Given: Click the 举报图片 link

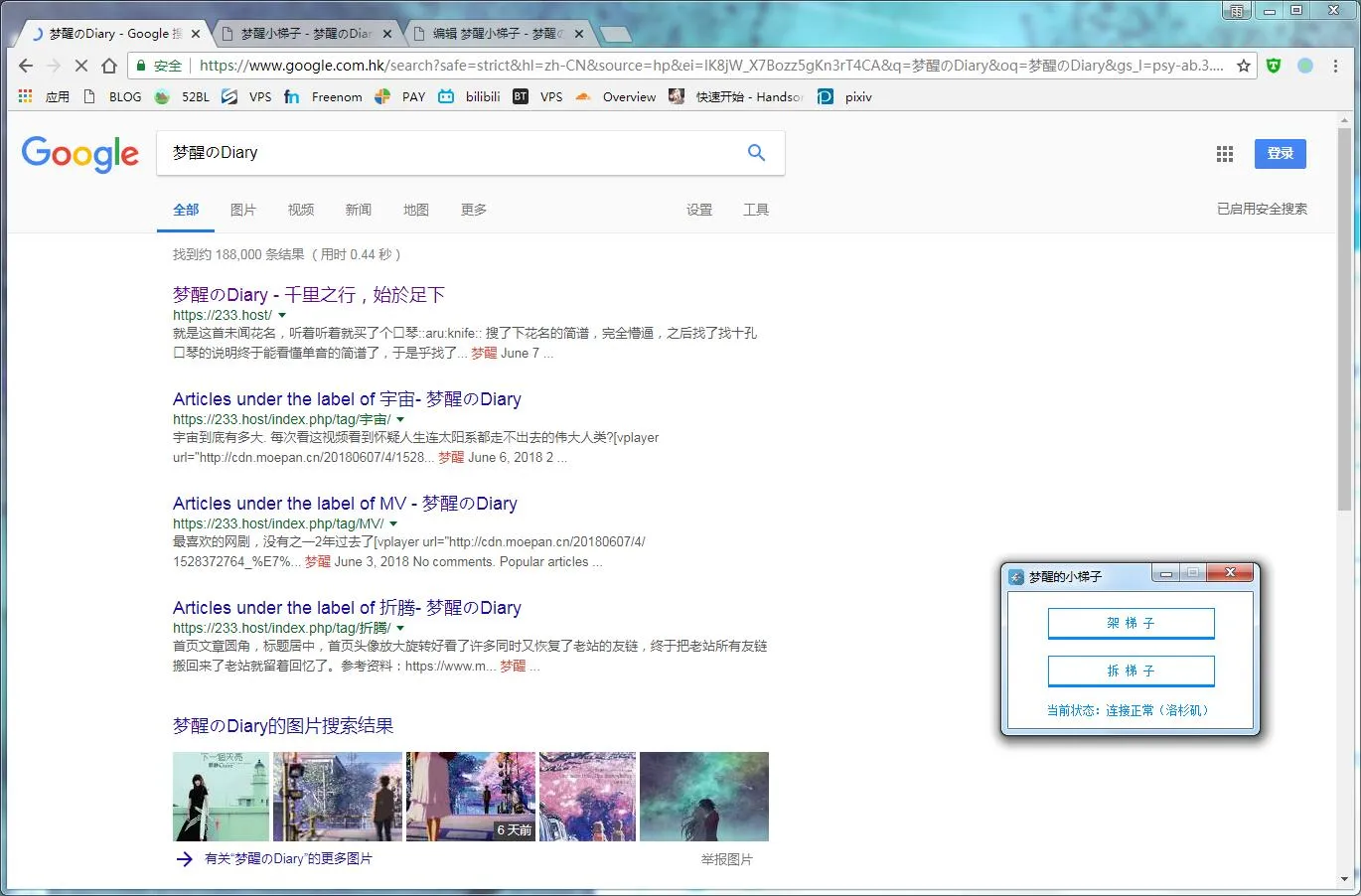Looking at the screenshot, I should click(727, 858).
